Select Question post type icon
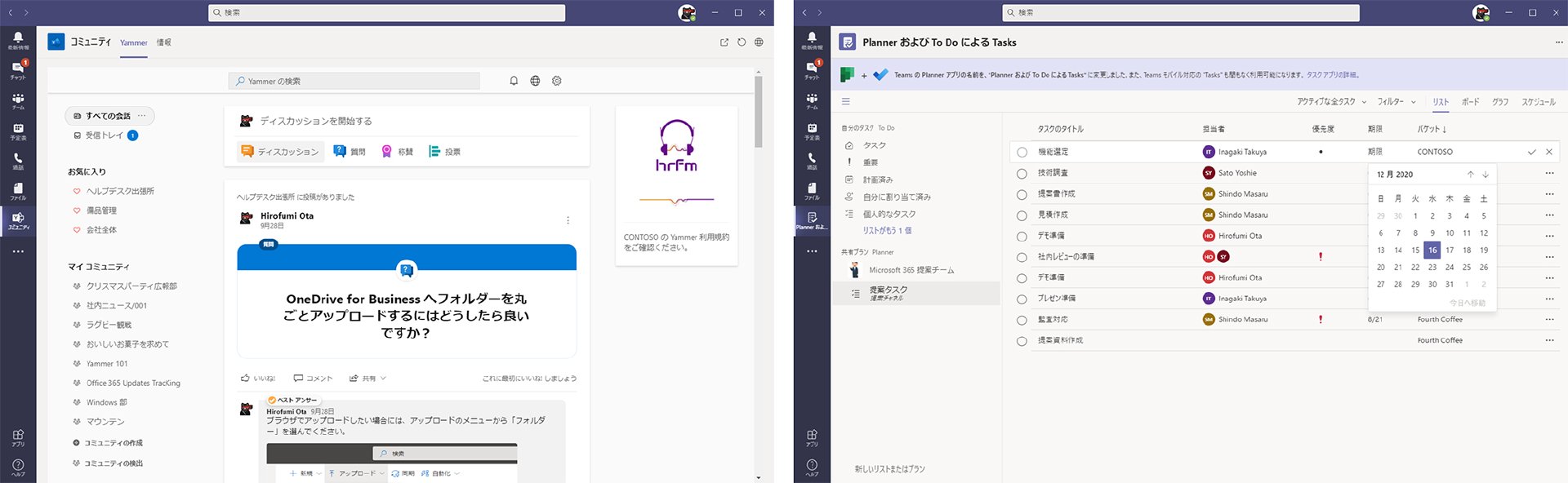 349,152
